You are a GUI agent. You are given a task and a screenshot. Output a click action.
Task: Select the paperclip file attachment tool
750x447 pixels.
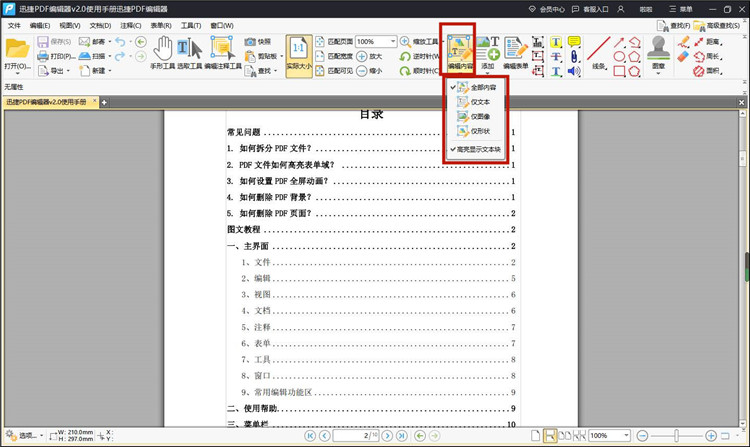coord(574,57)
